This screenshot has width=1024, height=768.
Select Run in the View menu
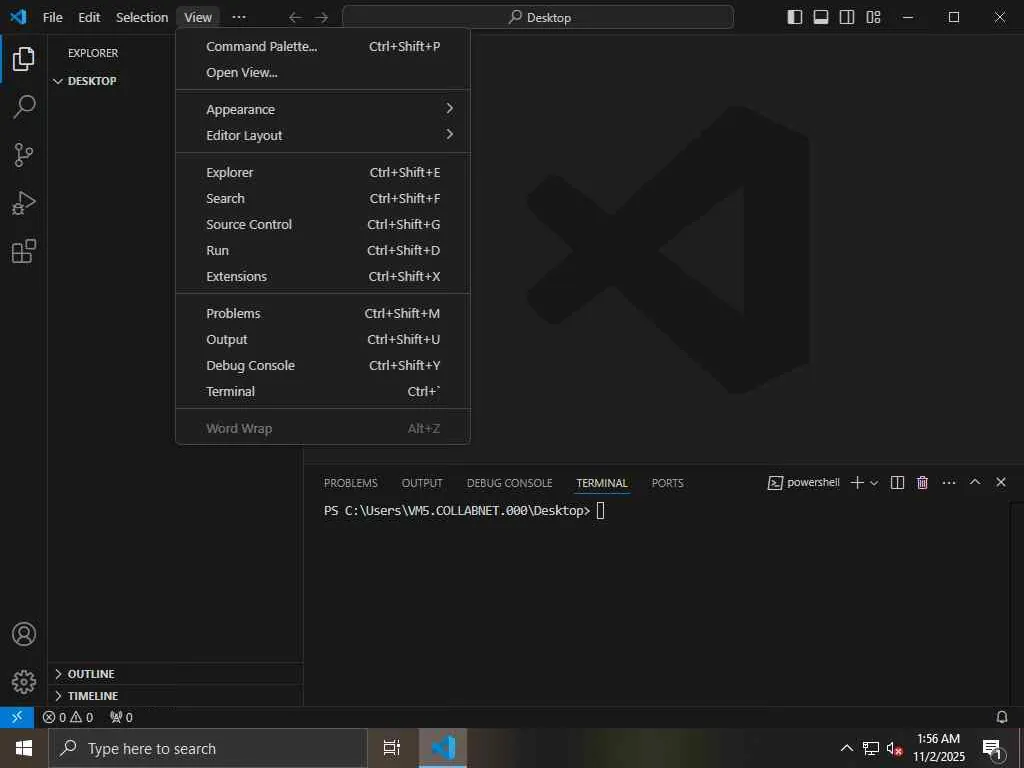[x=323, y=251]
